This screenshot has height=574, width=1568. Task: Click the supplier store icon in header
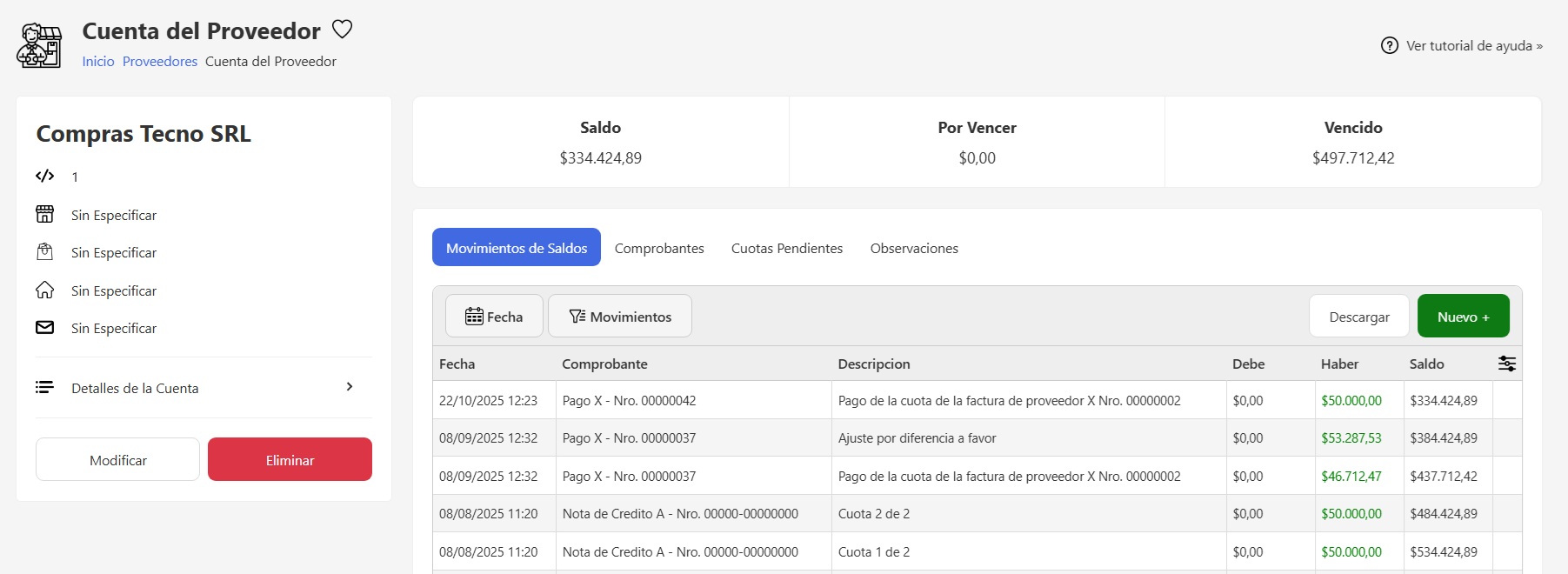pyautogui.click(x=40, y=46)
